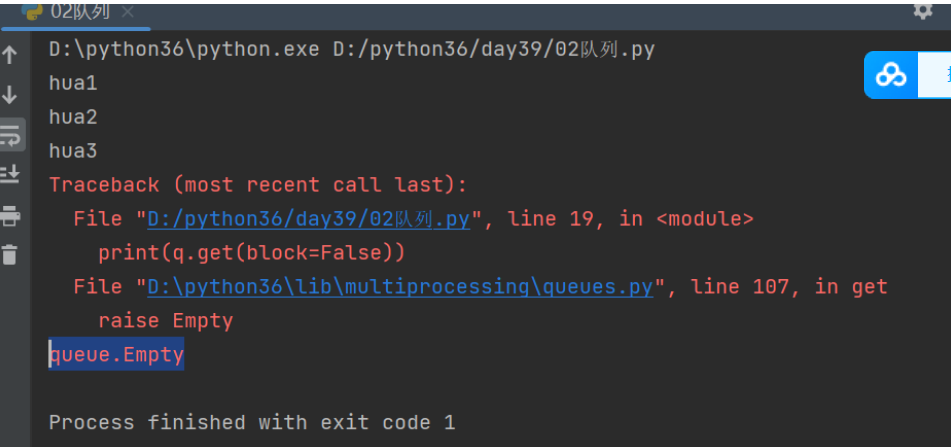The image size is (951, 448).
Task: Click the 'raise Empty' line
Action: (x=165, y=321)
